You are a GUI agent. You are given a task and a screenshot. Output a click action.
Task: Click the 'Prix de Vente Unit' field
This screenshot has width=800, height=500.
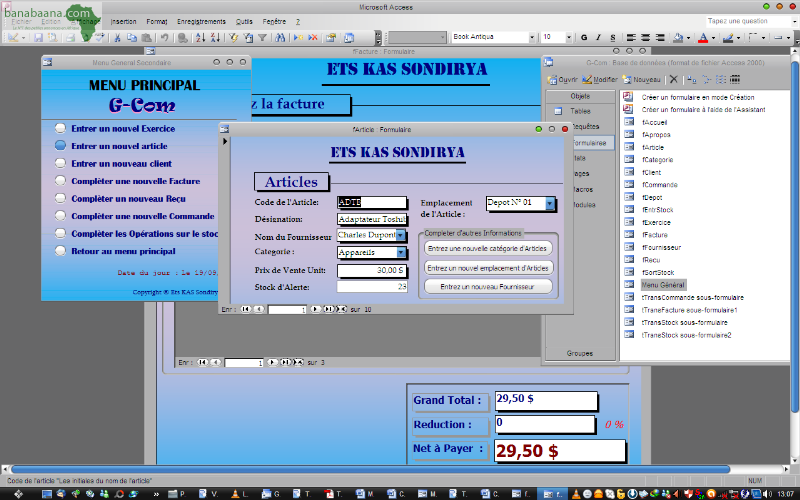click(x=372, y=270)
